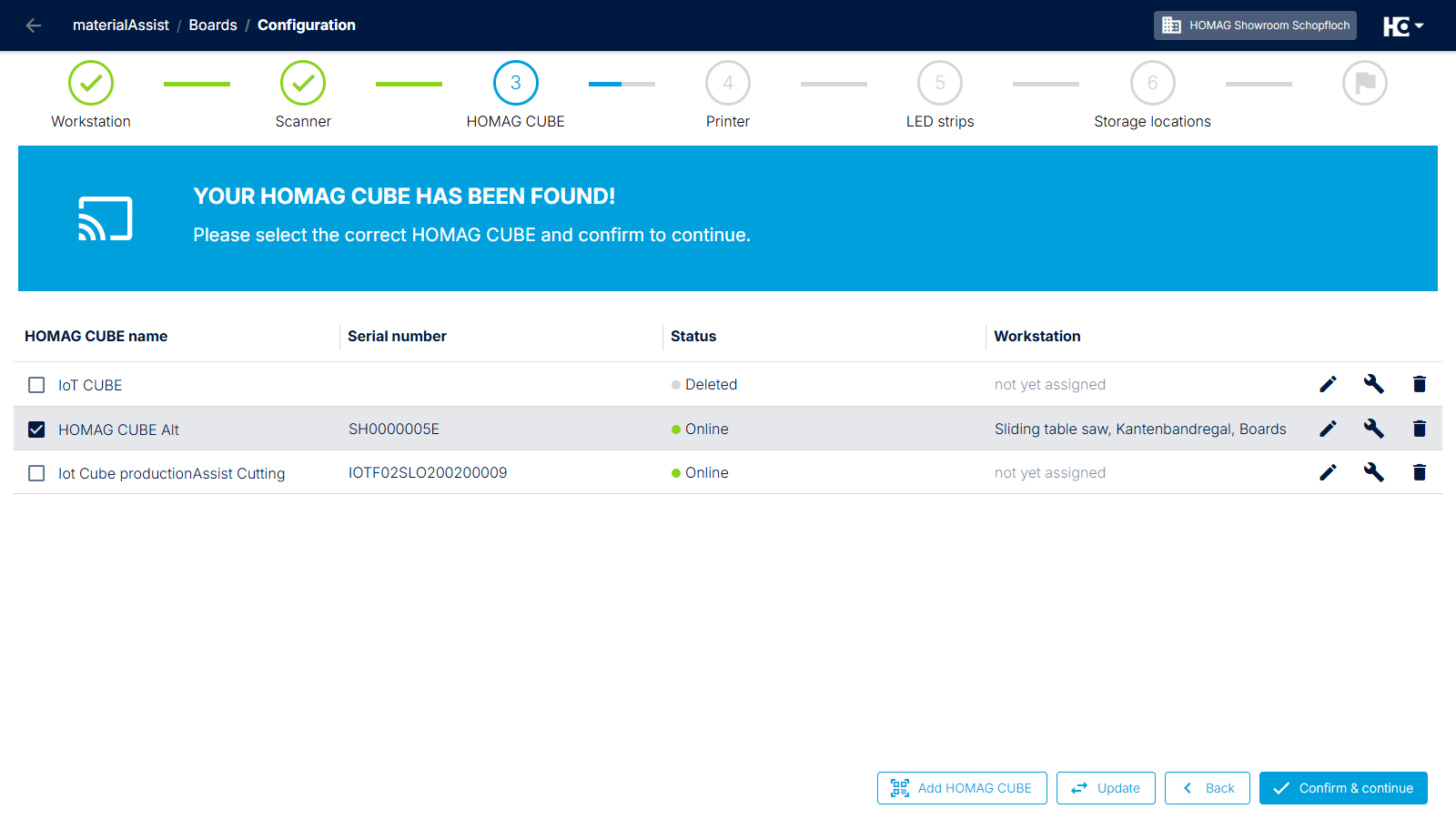Image resolution: width=1456 pixels, height=819 pixels.
Task: Click Confirm & continue
Action: tap(1343, 788)
